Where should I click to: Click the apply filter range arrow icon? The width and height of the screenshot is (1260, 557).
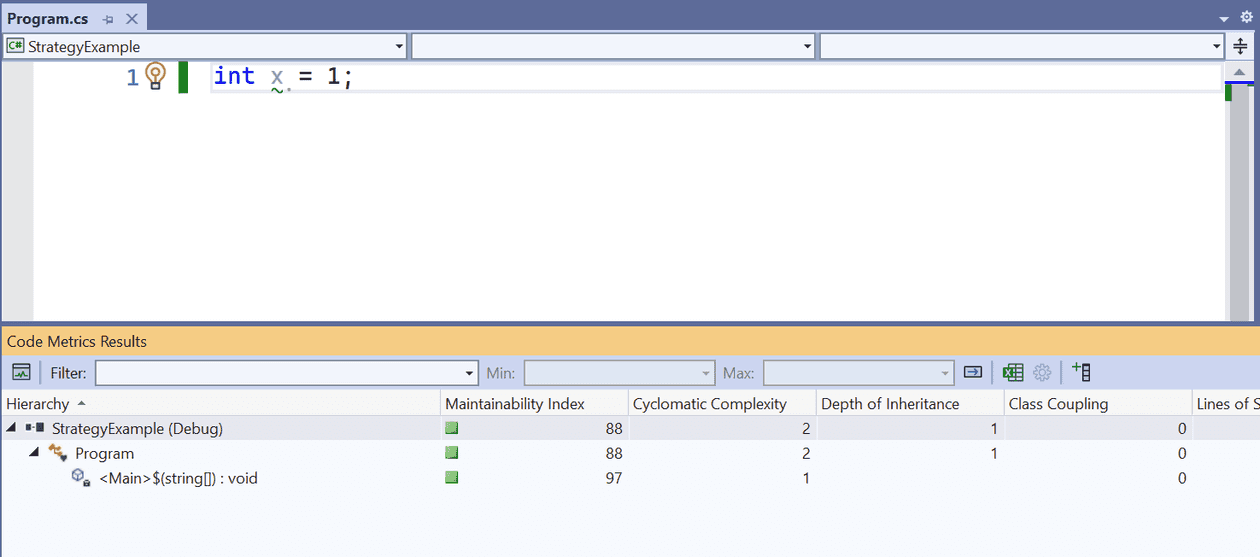coord(973,373)
